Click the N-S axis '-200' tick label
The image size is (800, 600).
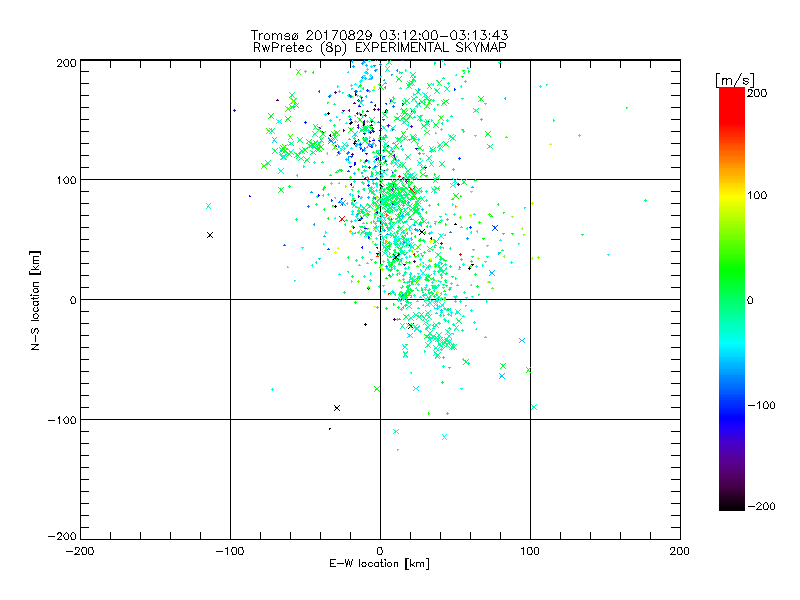click(x=62, y=536)
